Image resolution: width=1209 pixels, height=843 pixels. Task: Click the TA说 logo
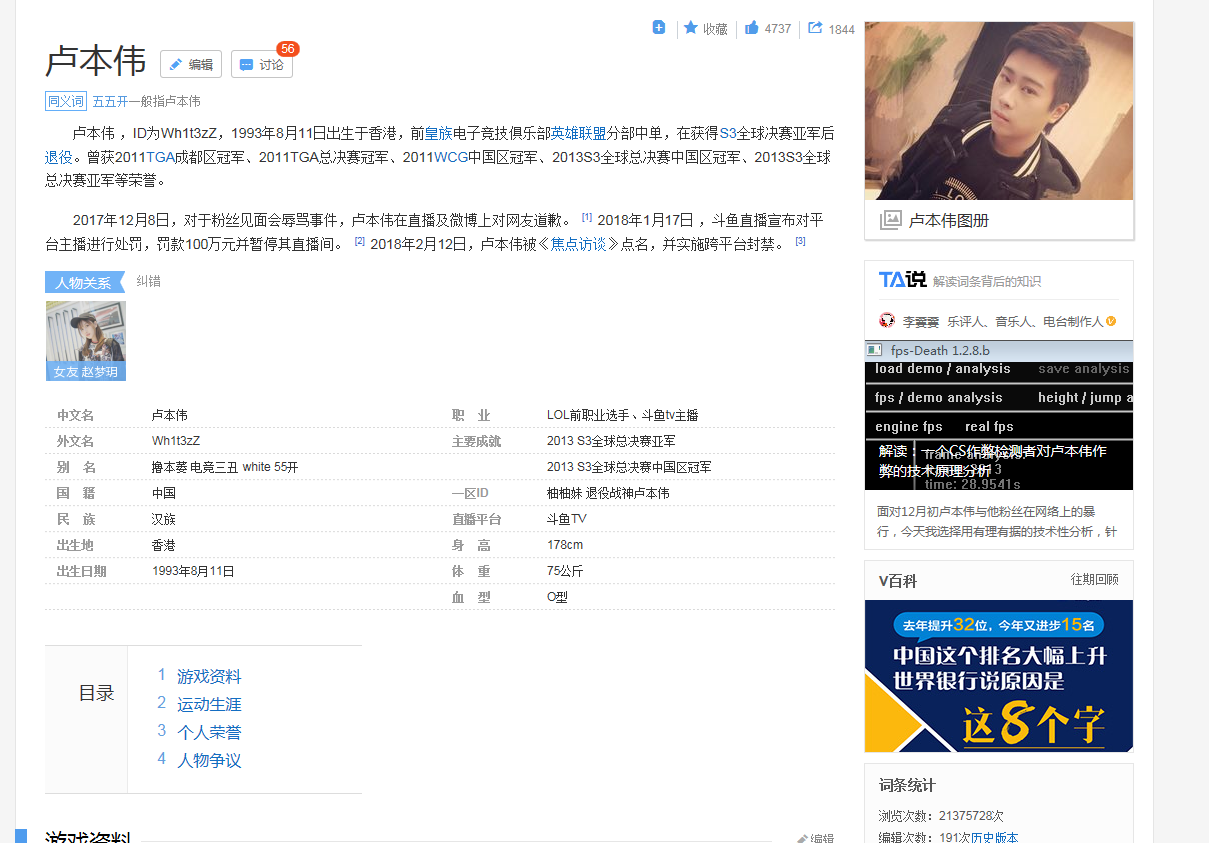tap(902, 280)
